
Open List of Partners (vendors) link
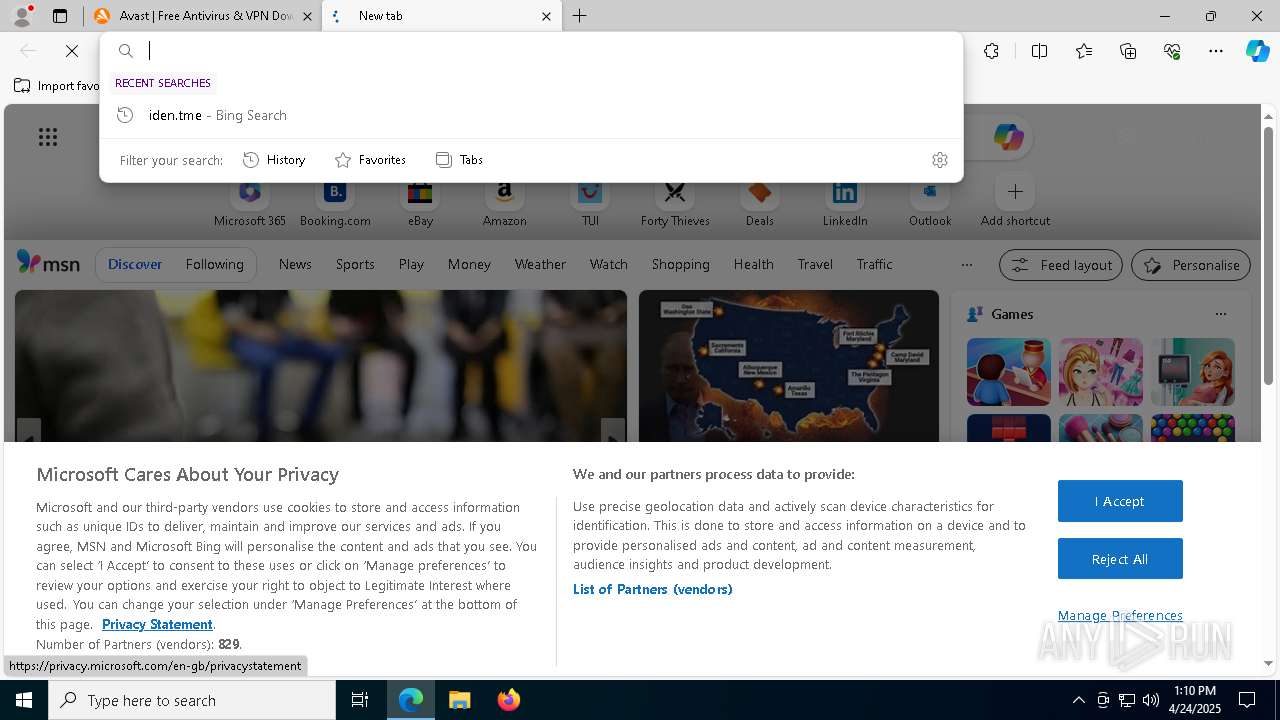[653, 589]
